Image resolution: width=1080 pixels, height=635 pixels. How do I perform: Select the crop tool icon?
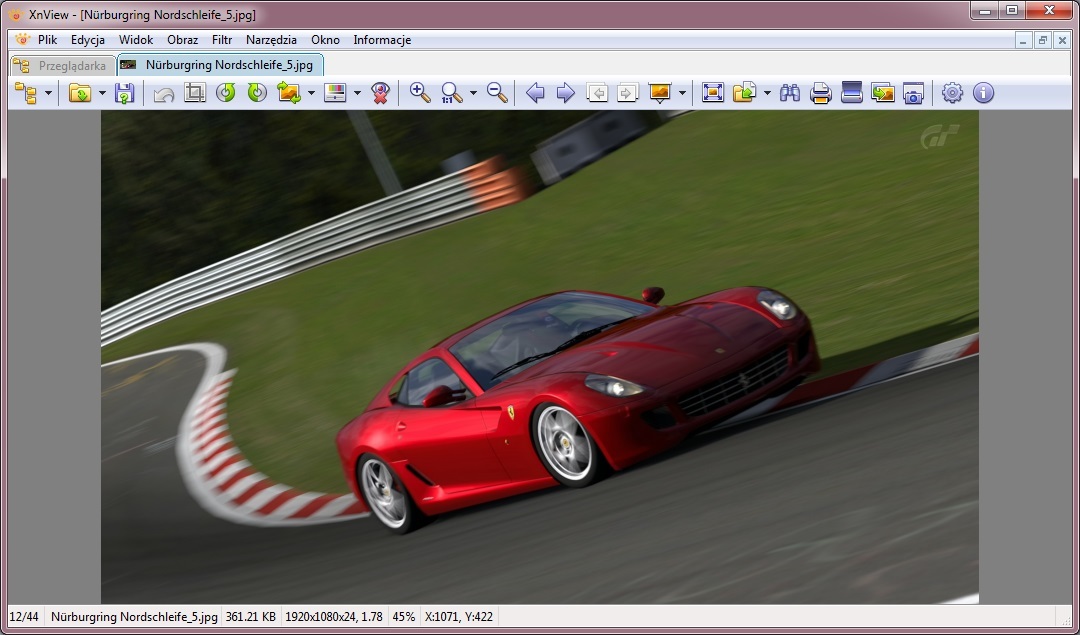pyautogui.click(x=195, y=92)
